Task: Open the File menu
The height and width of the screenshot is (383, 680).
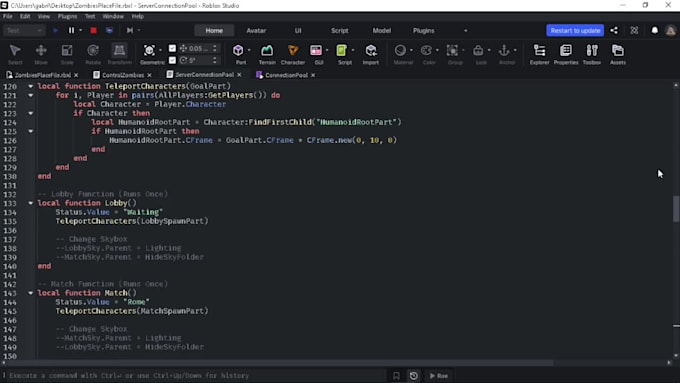Action: (x=8, y=16)
